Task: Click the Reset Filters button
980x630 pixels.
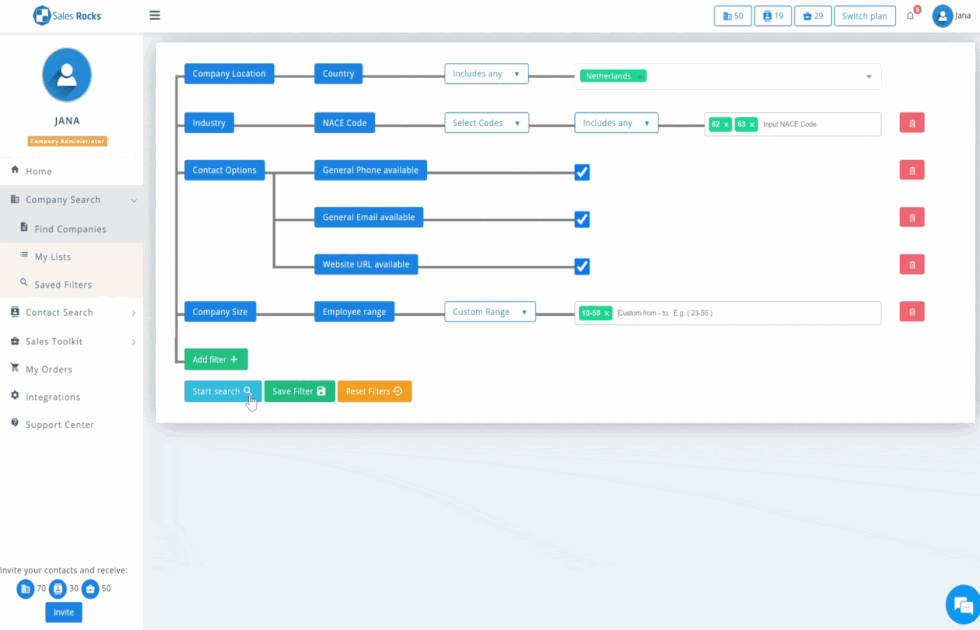Action: click(374, 391)
